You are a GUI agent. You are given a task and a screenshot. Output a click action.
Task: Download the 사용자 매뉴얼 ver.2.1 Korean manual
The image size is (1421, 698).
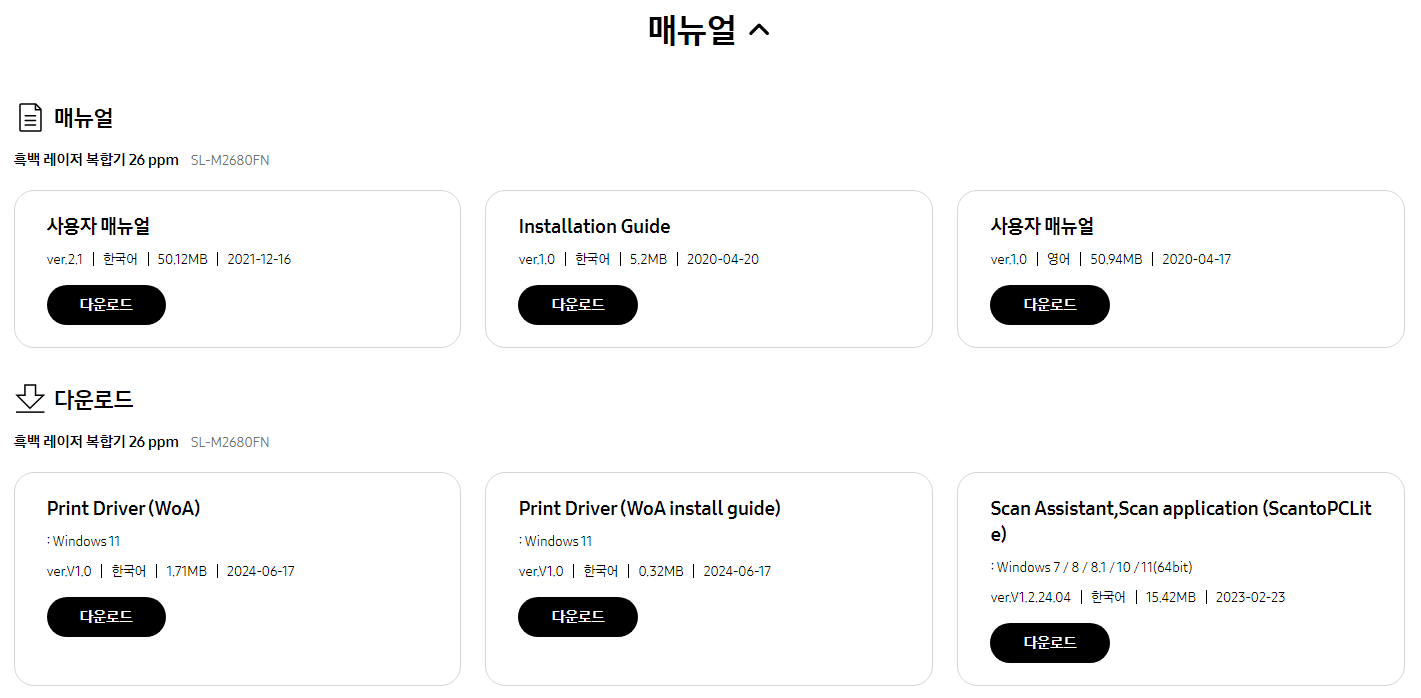point(106,304)
